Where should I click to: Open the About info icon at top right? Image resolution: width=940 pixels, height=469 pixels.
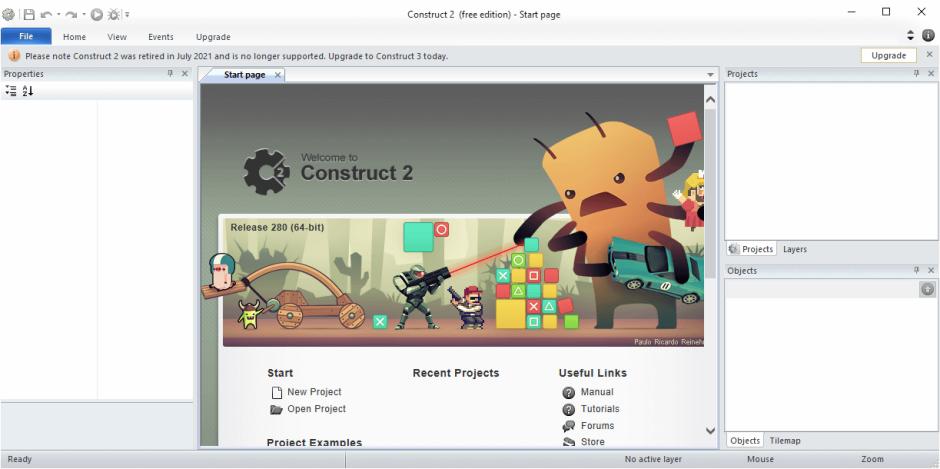(928, 36)
